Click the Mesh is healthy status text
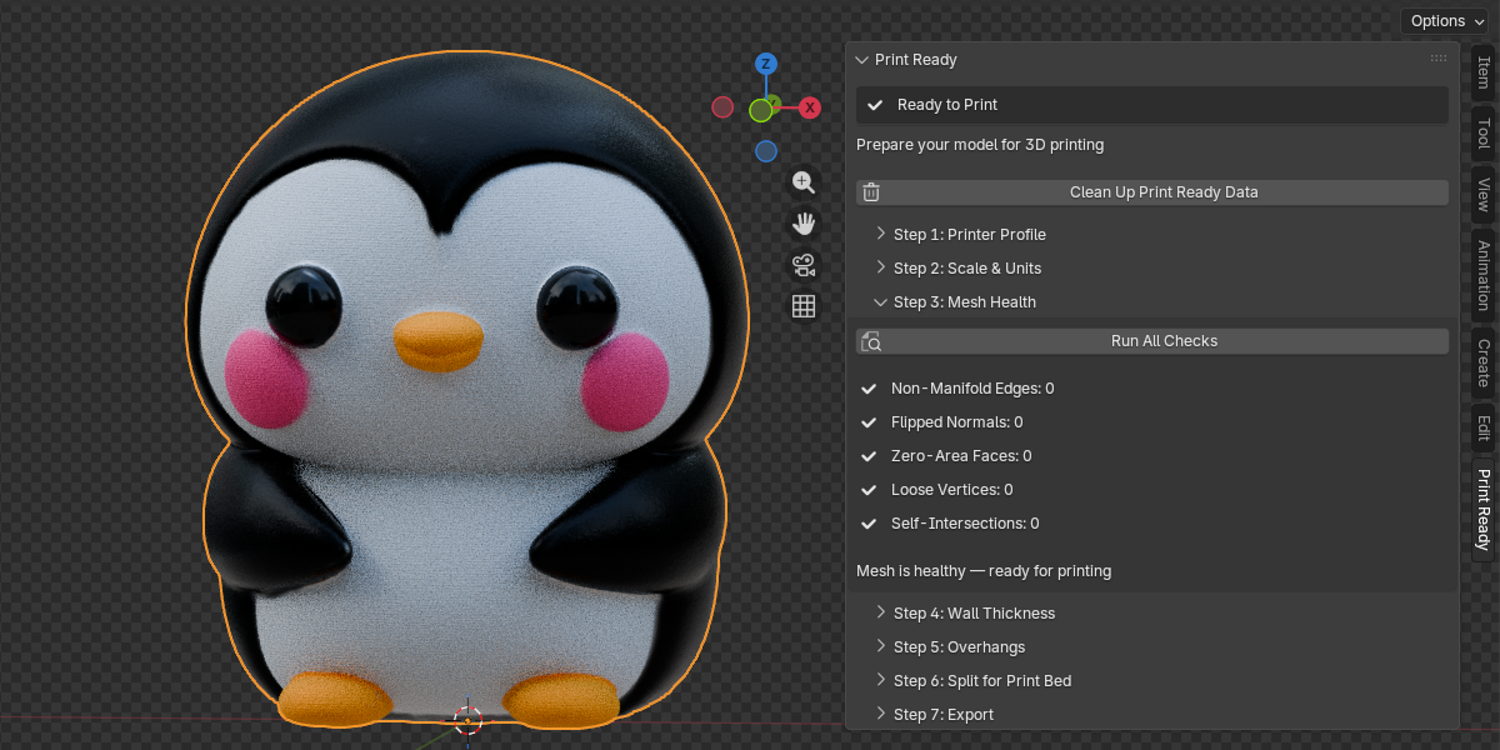 (984, 571)
